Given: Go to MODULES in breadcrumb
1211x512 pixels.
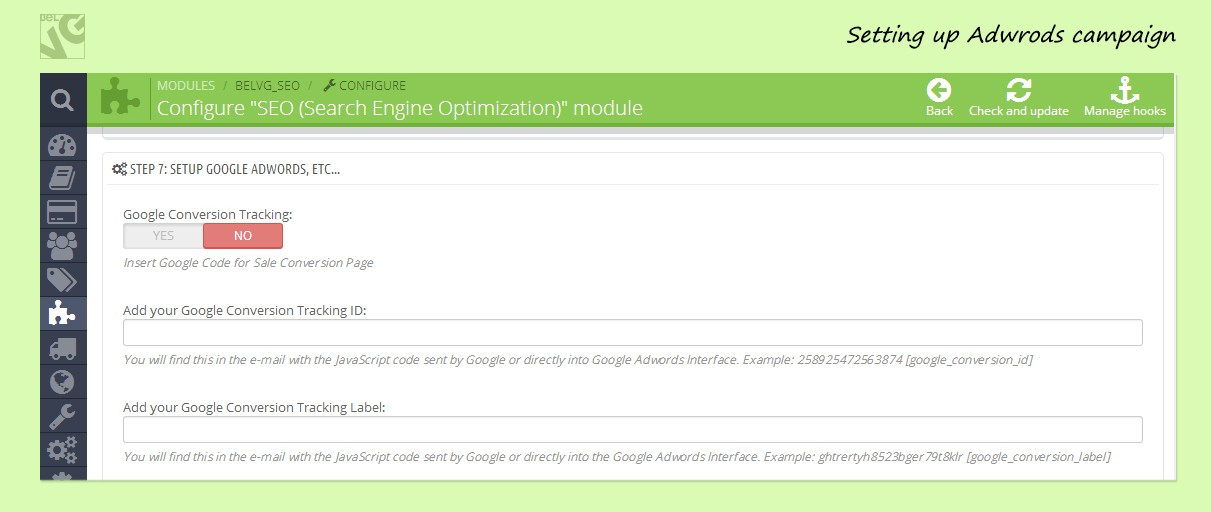Looking at the screenshot, I should (x=186, y=86).
